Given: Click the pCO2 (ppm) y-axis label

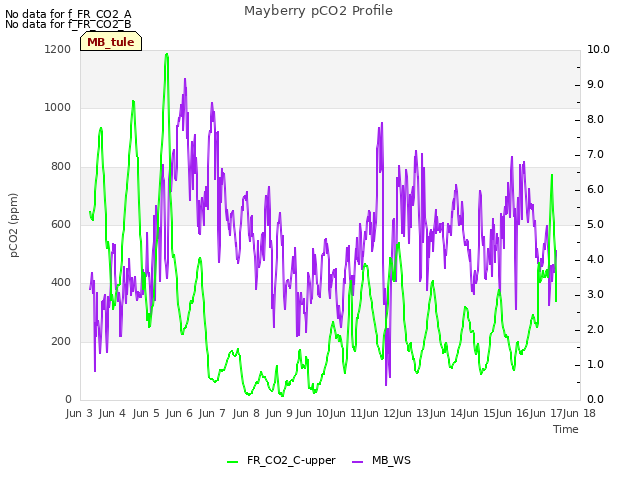Looking at the screenshot, I should [13, 225].
